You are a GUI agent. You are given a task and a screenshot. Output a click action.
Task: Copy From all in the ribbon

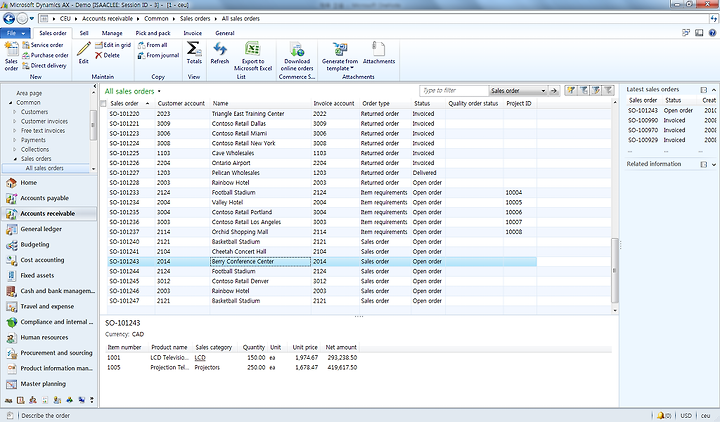[152, 45]
